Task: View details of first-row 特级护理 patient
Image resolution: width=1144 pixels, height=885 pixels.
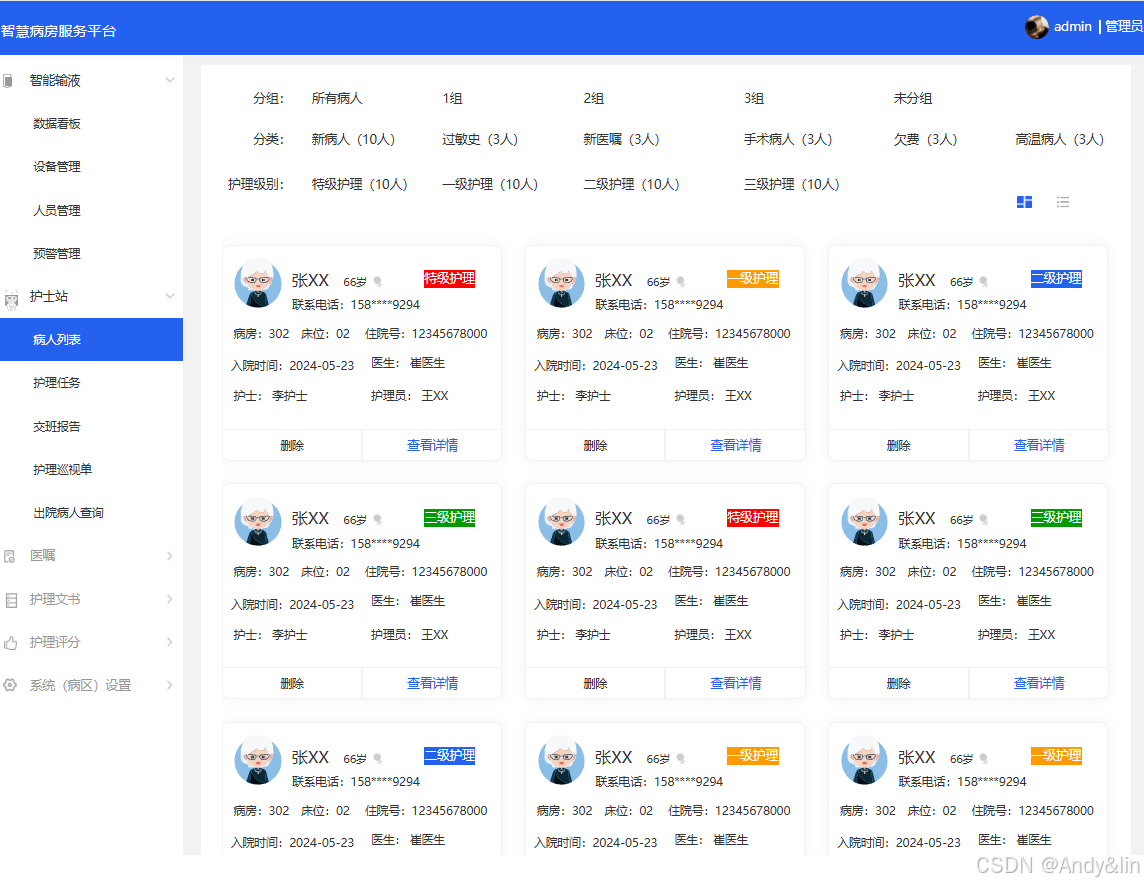Action: 432,445
